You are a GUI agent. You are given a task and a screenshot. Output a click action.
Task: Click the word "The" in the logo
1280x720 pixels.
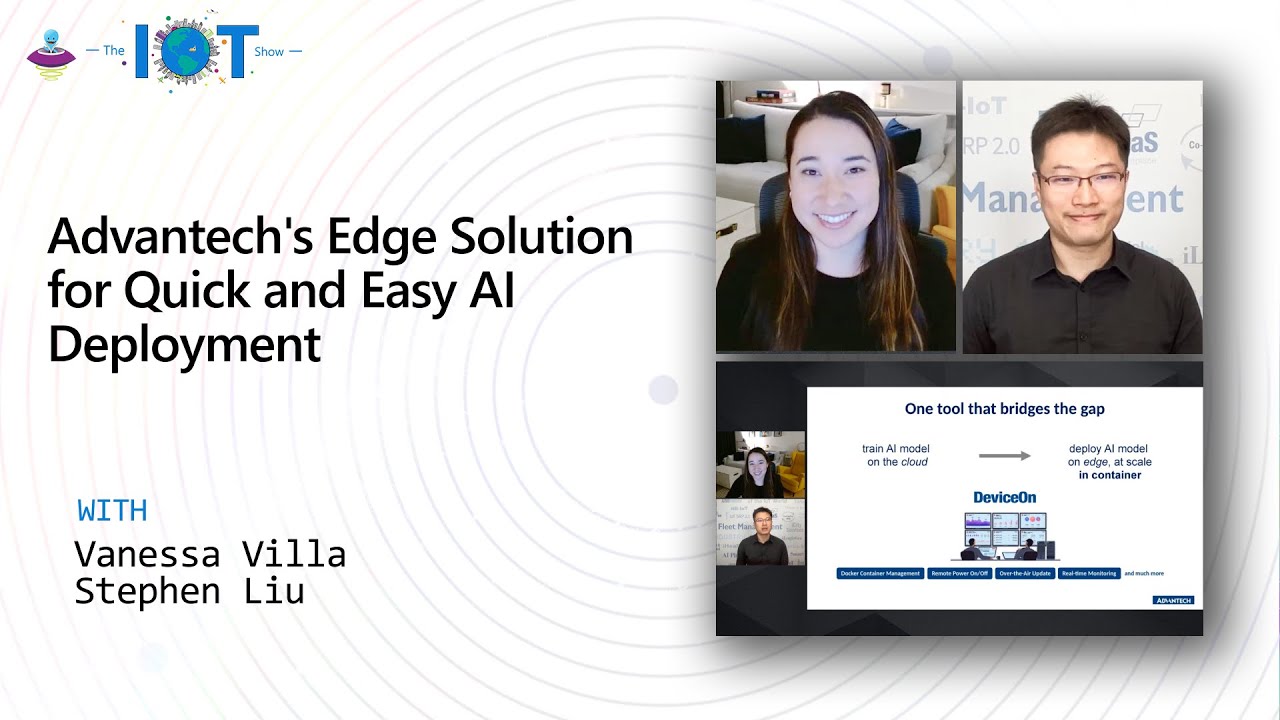coord(114,50)
